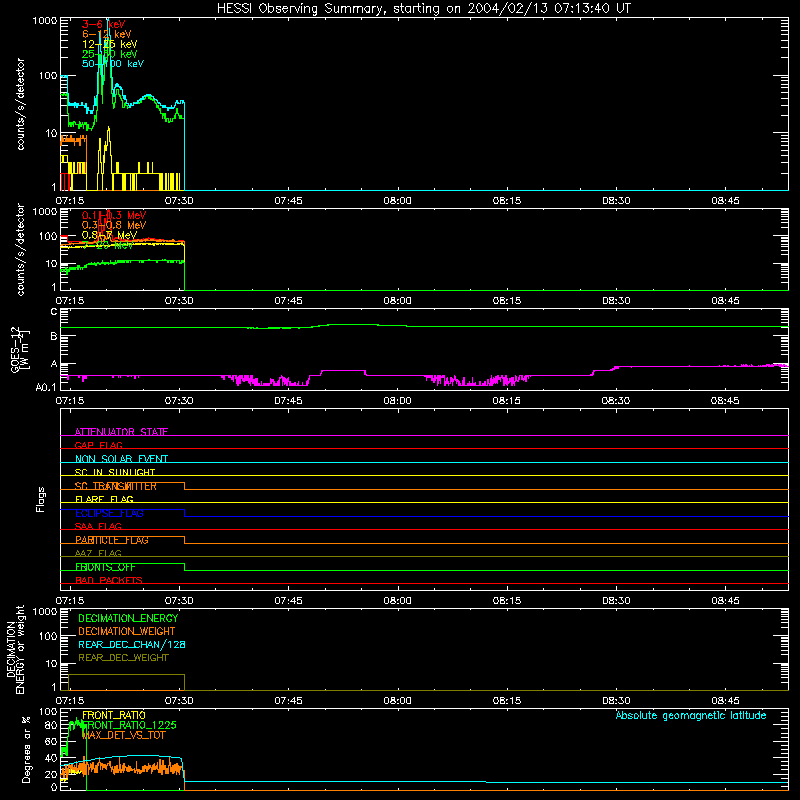Select the PARTICLE_FLAG label
800x800 pixels.
coord(112,540)
